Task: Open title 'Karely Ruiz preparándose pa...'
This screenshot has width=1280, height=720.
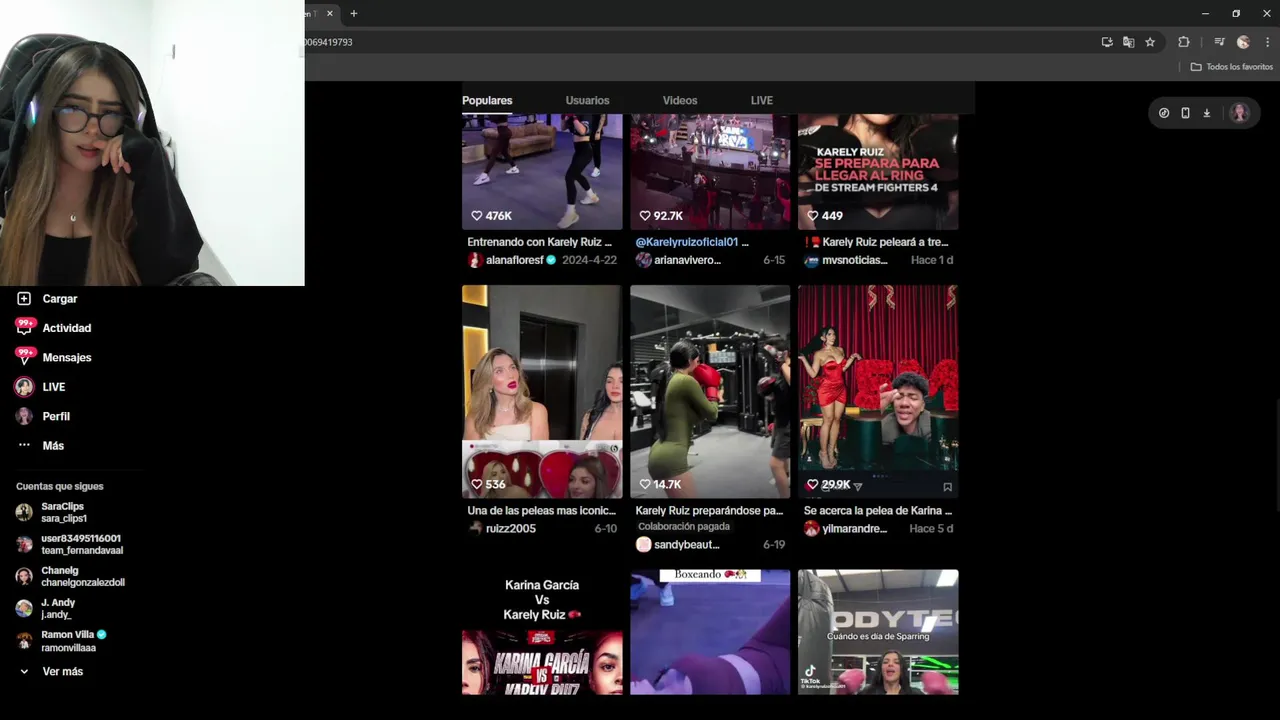Action: [x=709, y=511]
